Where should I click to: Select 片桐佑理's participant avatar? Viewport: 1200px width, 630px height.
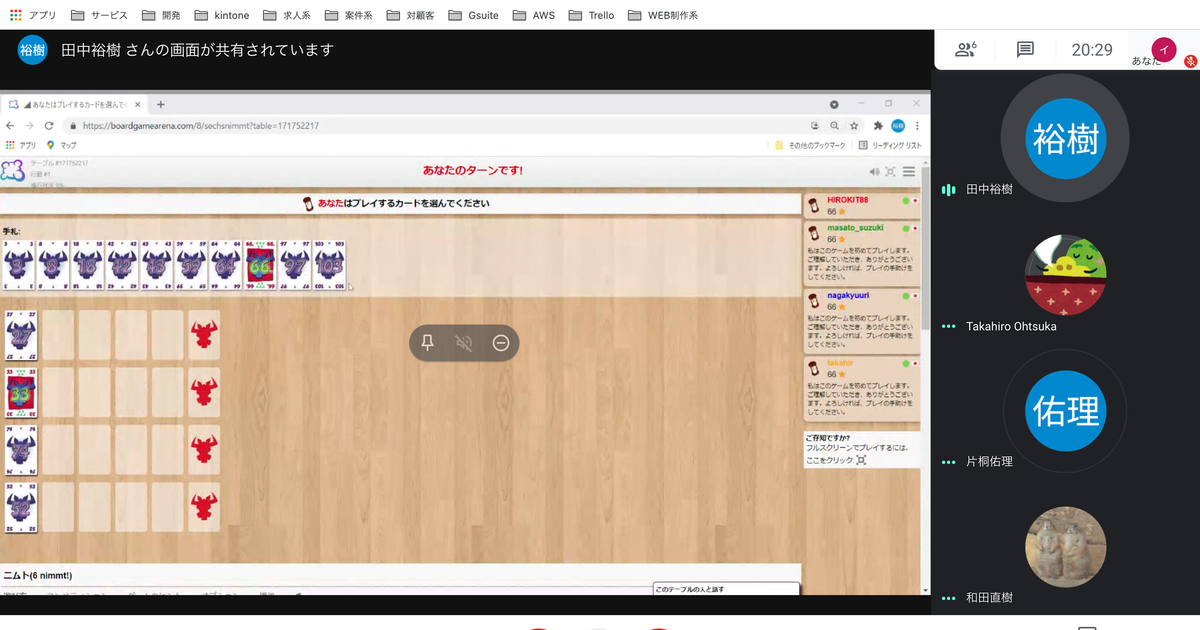point(1065,411)
